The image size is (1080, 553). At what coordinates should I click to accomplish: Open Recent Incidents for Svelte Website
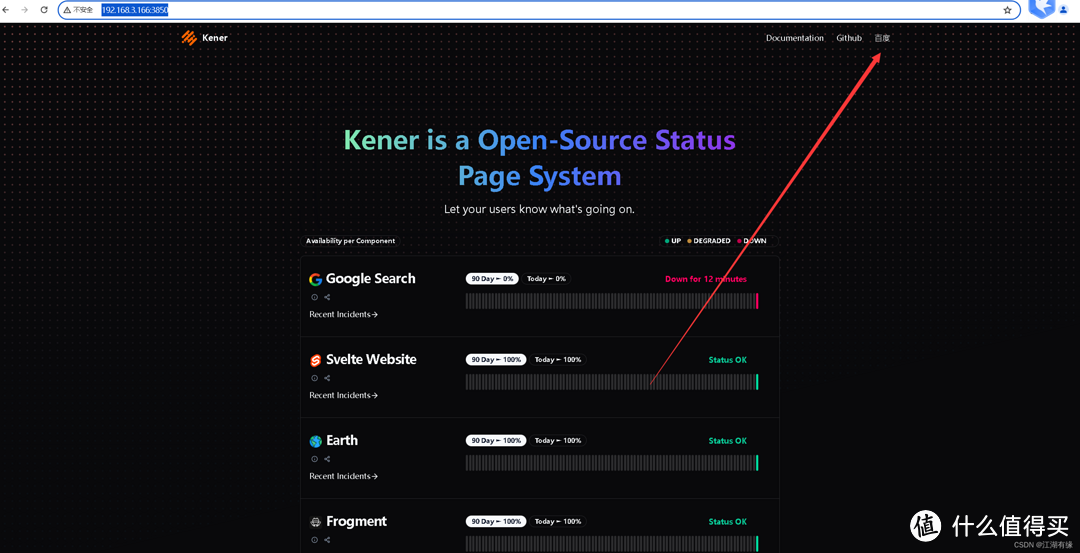point(344,395)
